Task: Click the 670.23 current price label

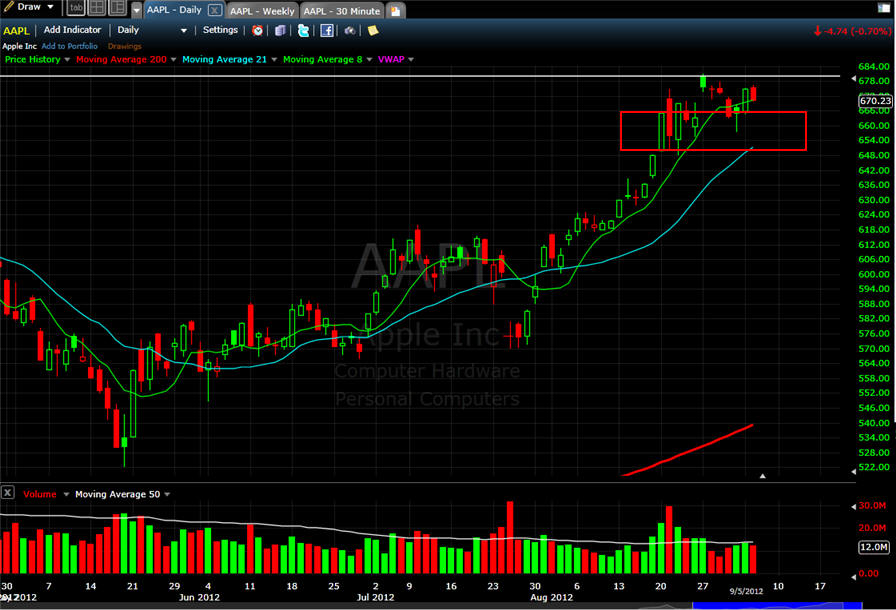Action: [875, 101]
